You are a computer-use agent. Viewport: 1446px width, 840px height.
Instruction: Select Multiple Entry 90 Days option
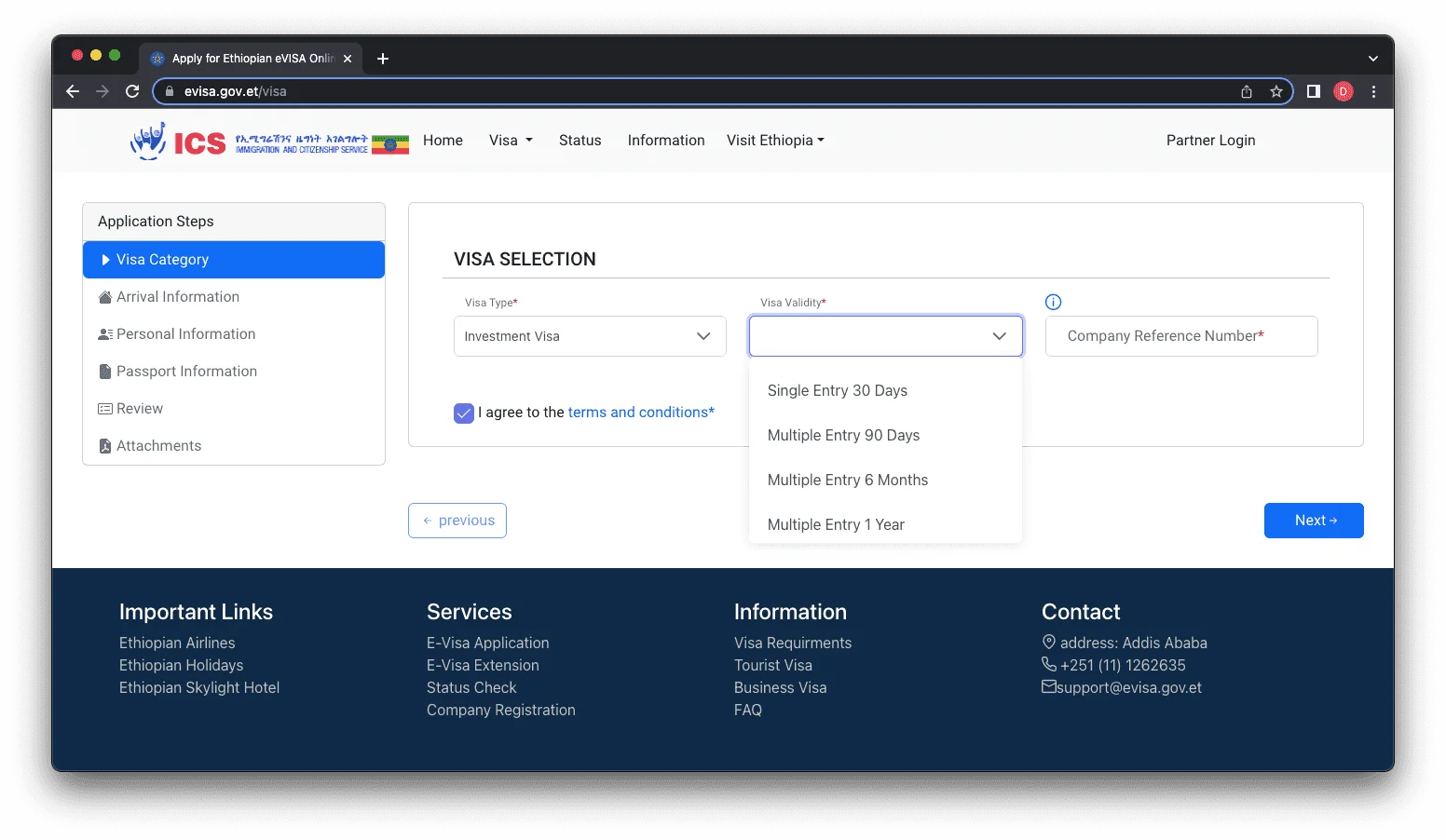[x=843, y=435]
